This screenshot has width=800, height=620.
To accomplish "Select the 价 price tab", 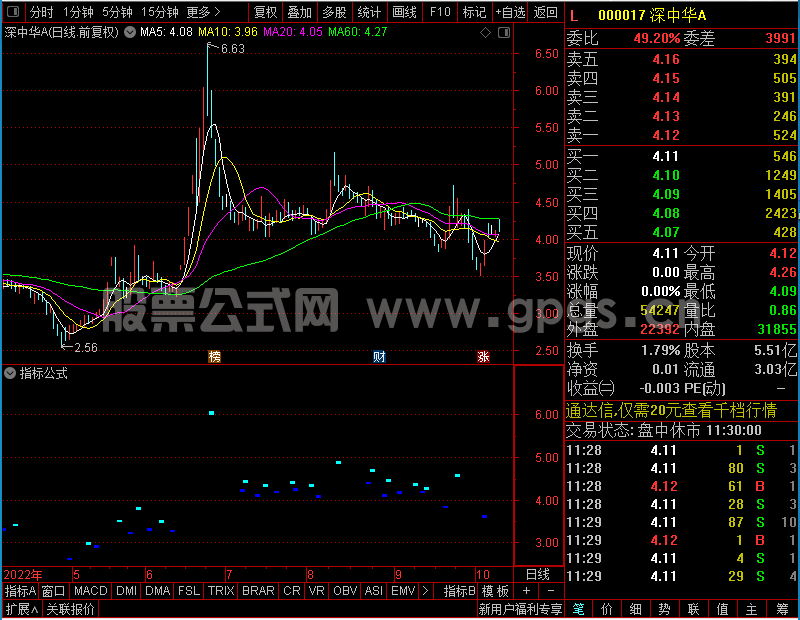I will coord(607,609).
